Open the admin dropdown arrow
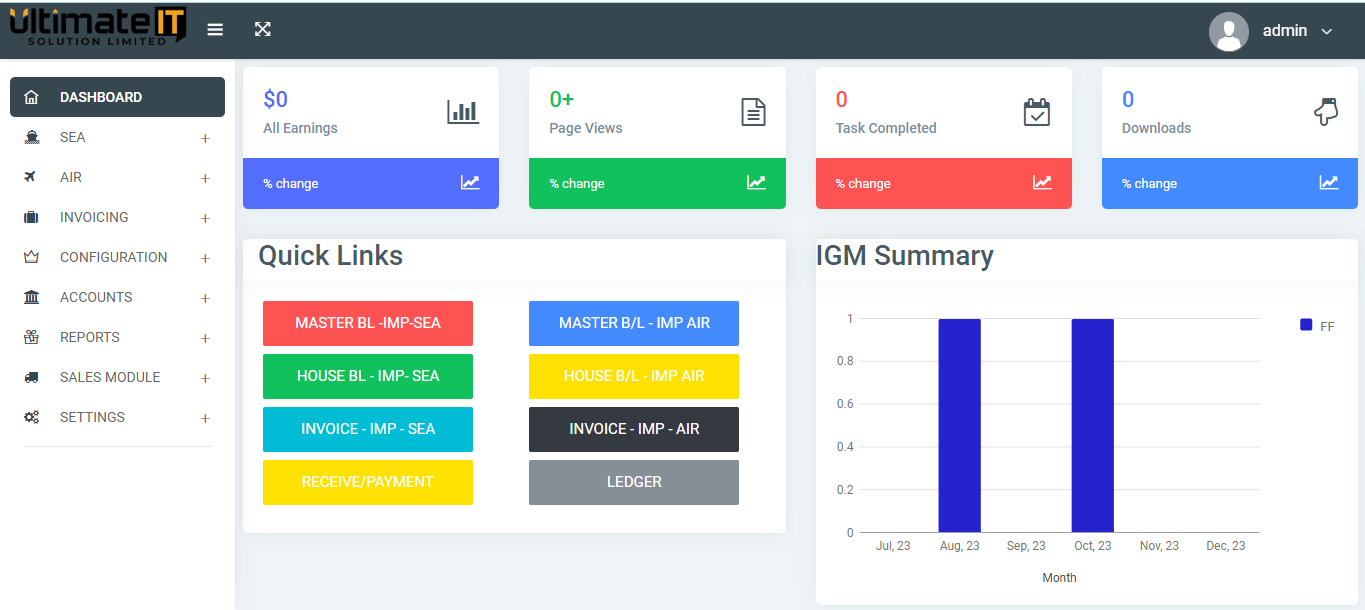Viewport: 1365px width, 610px height. pos(1327,32)
